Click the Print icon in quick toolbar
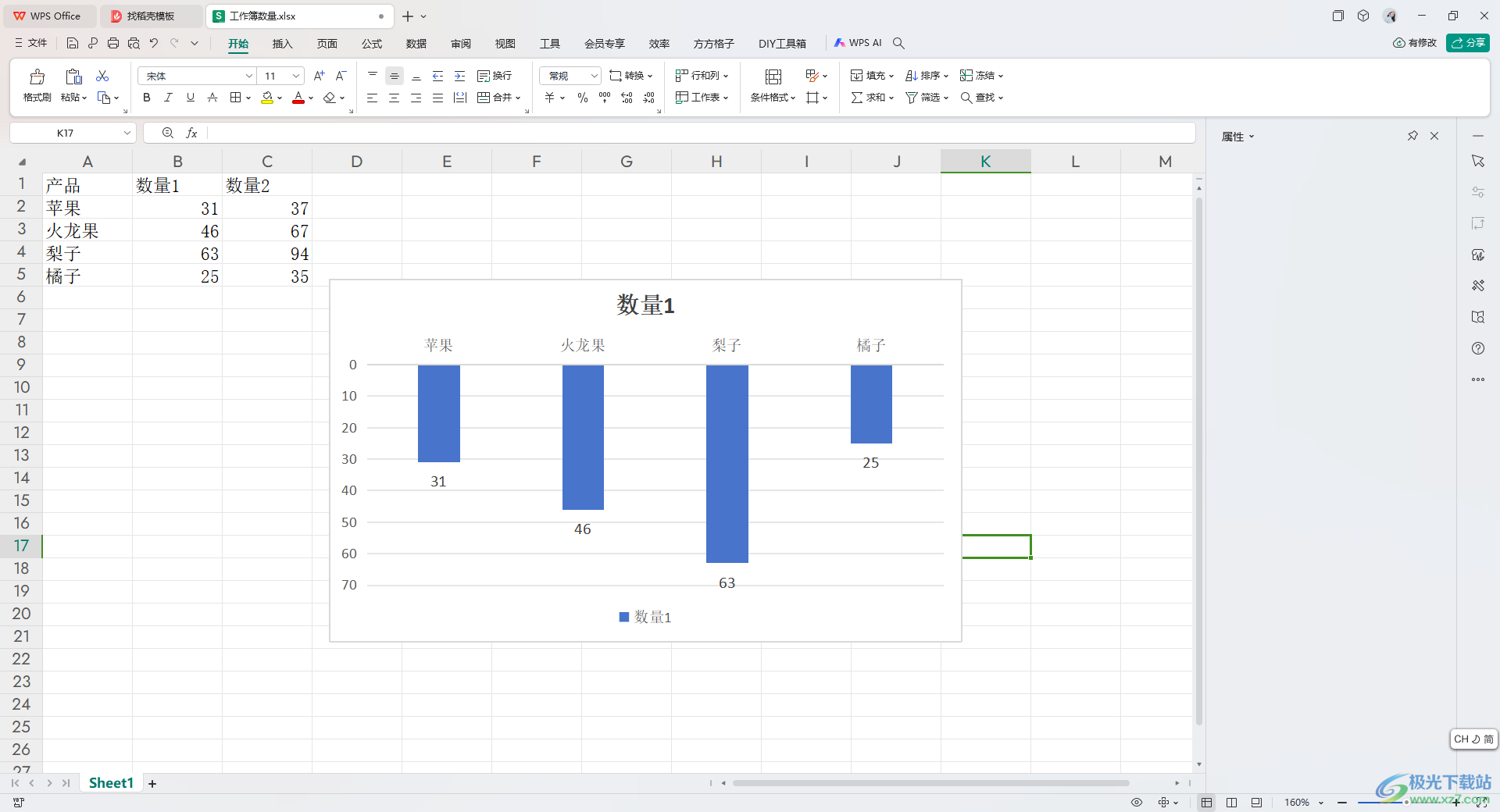This screenshot has width=1500, height=812. pyautogui.click(x=113, y=43)
